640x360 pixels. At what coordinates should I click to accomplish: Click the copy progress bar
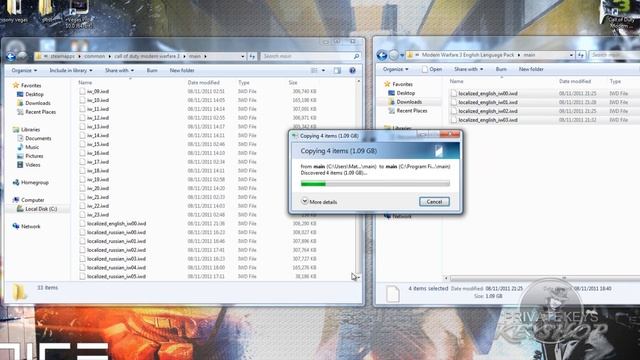pos(375,184)
